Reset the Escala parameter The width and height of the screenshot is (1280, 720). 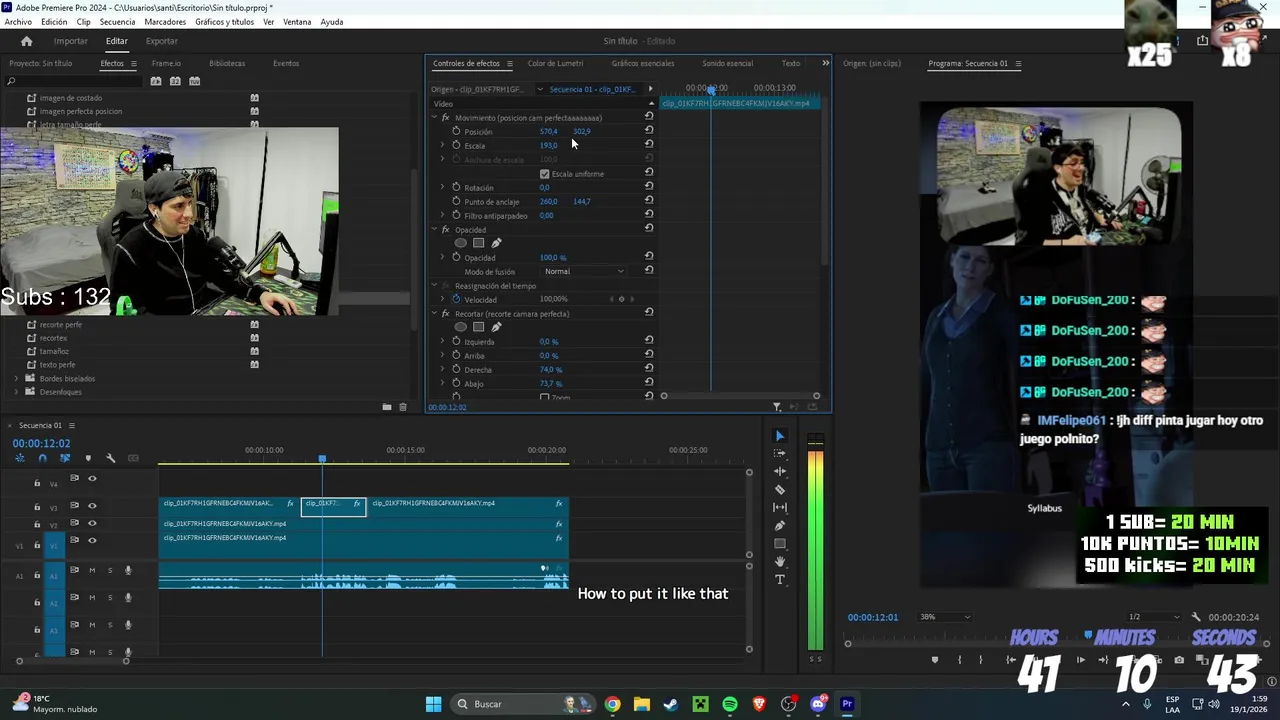[x=649, y=145]
